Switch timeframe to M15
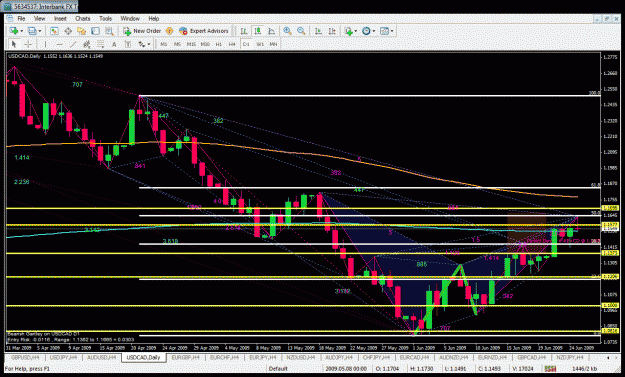This screenshot has width=625, height=377. (x=191, y=44)
